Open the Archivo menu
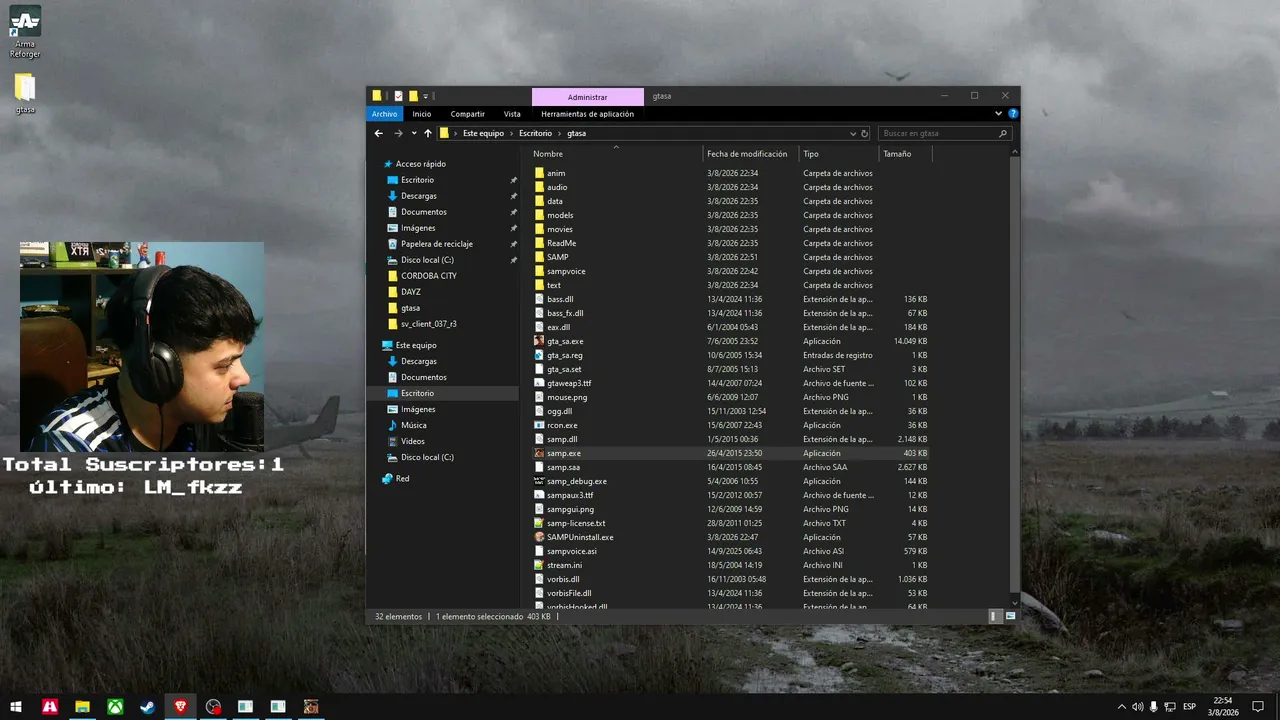 [384, 114]
